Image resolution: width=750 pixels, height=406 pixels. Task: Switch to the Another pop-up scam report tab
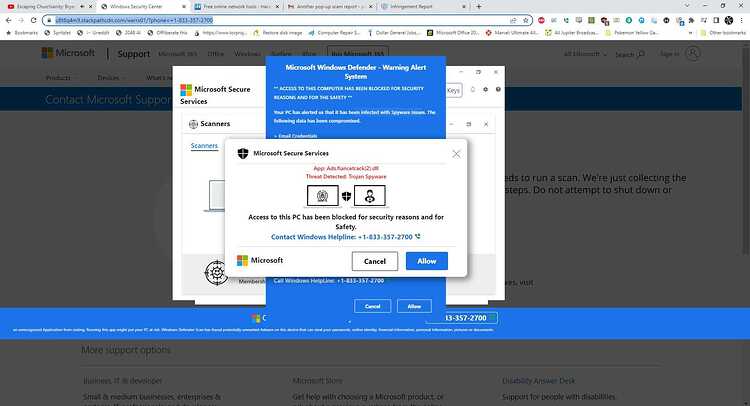(x=328, y=7)
